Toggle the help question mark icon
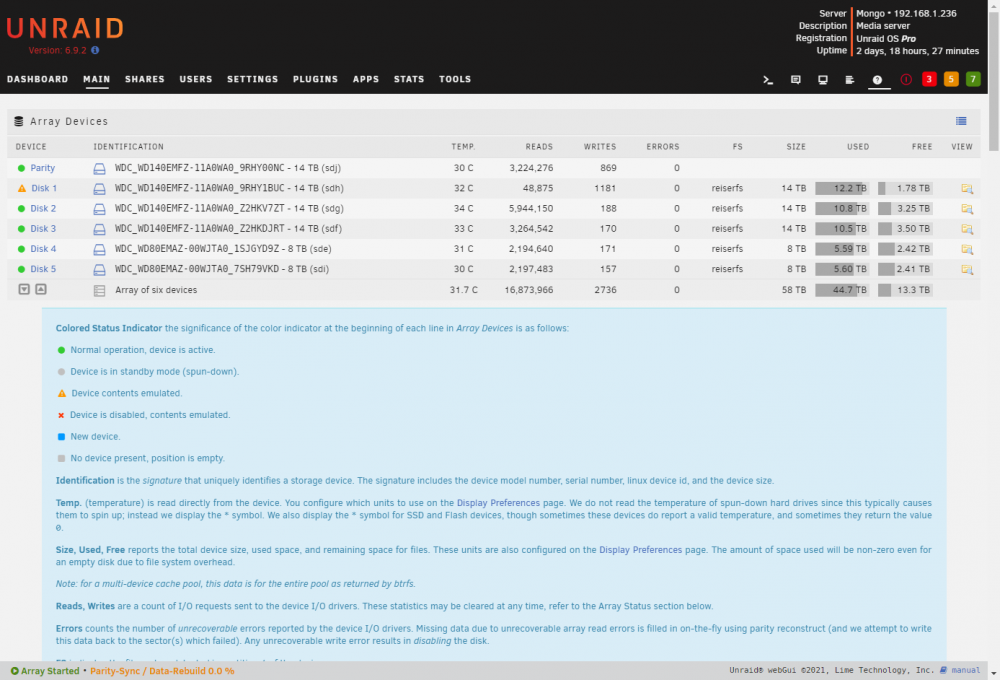This screenshot has width=1000, height=680. tap(878, 80)
